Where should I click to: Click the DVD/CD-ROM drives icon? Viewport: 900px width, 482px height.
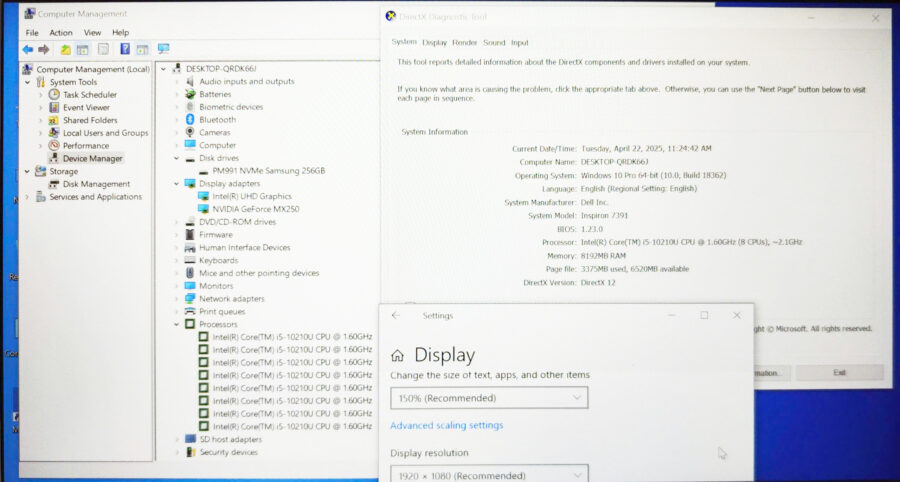coord(190,222)
